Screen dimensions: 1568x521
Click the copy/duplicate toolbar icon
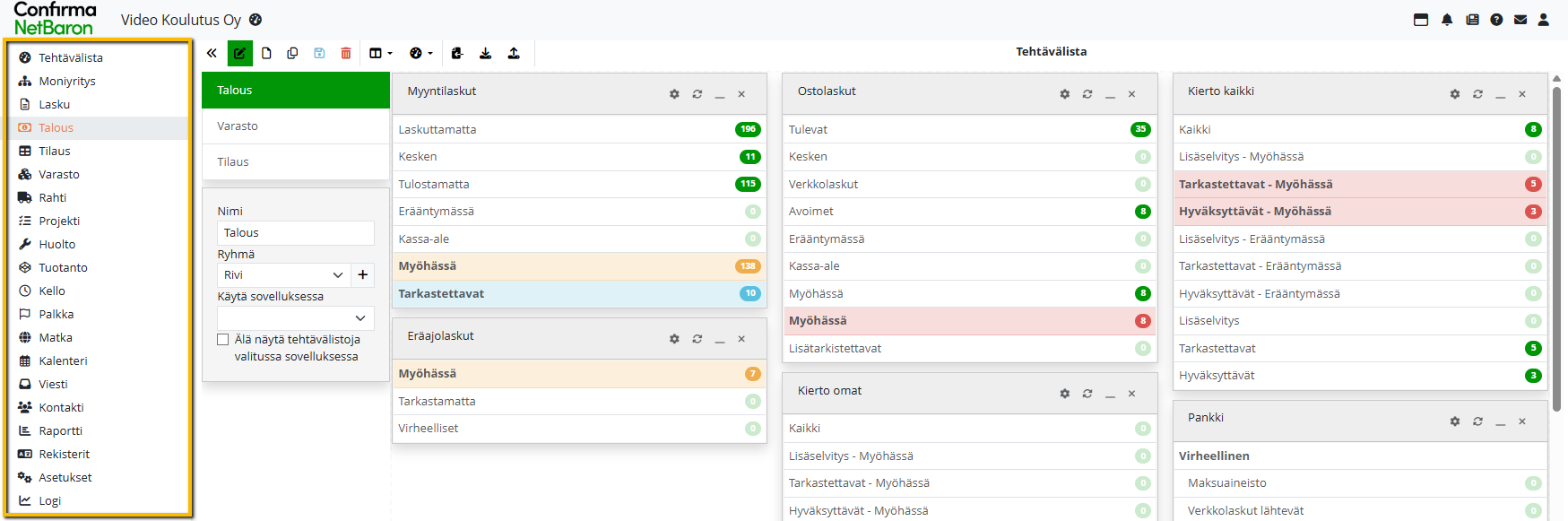(292, 54)
